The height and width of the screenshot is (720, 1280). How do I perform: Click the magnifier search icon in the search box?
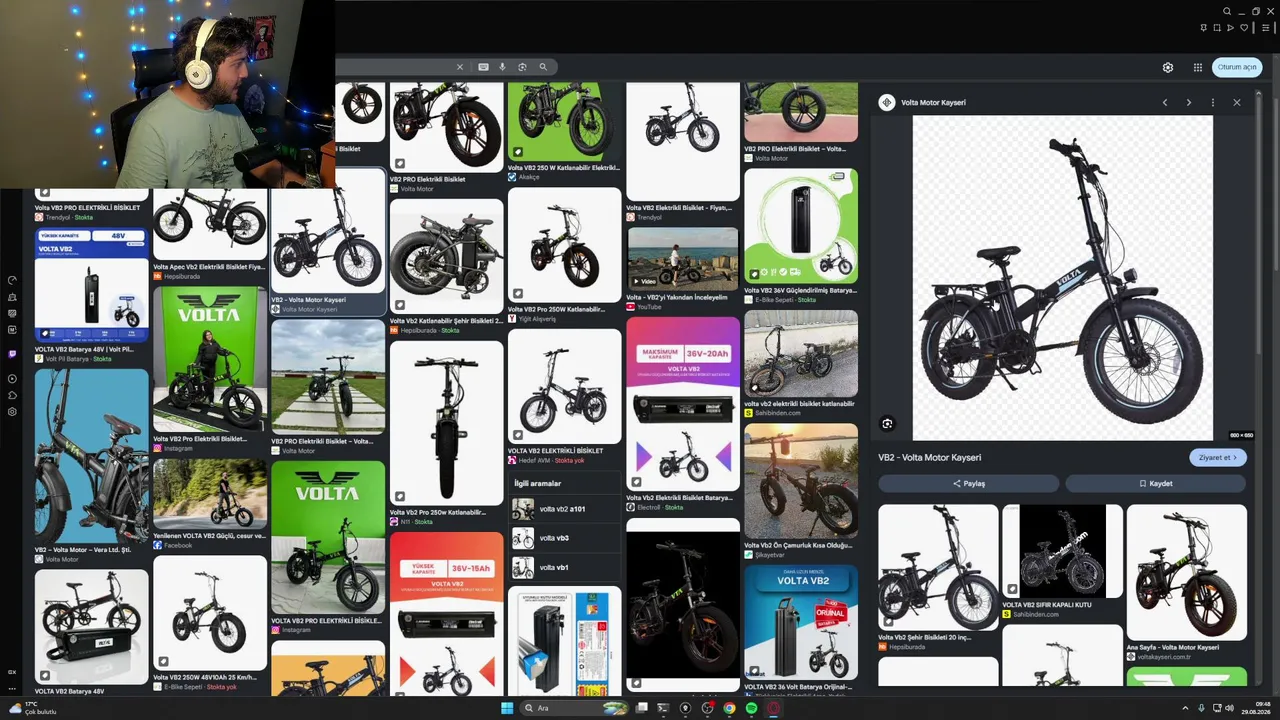click(543, 67)
